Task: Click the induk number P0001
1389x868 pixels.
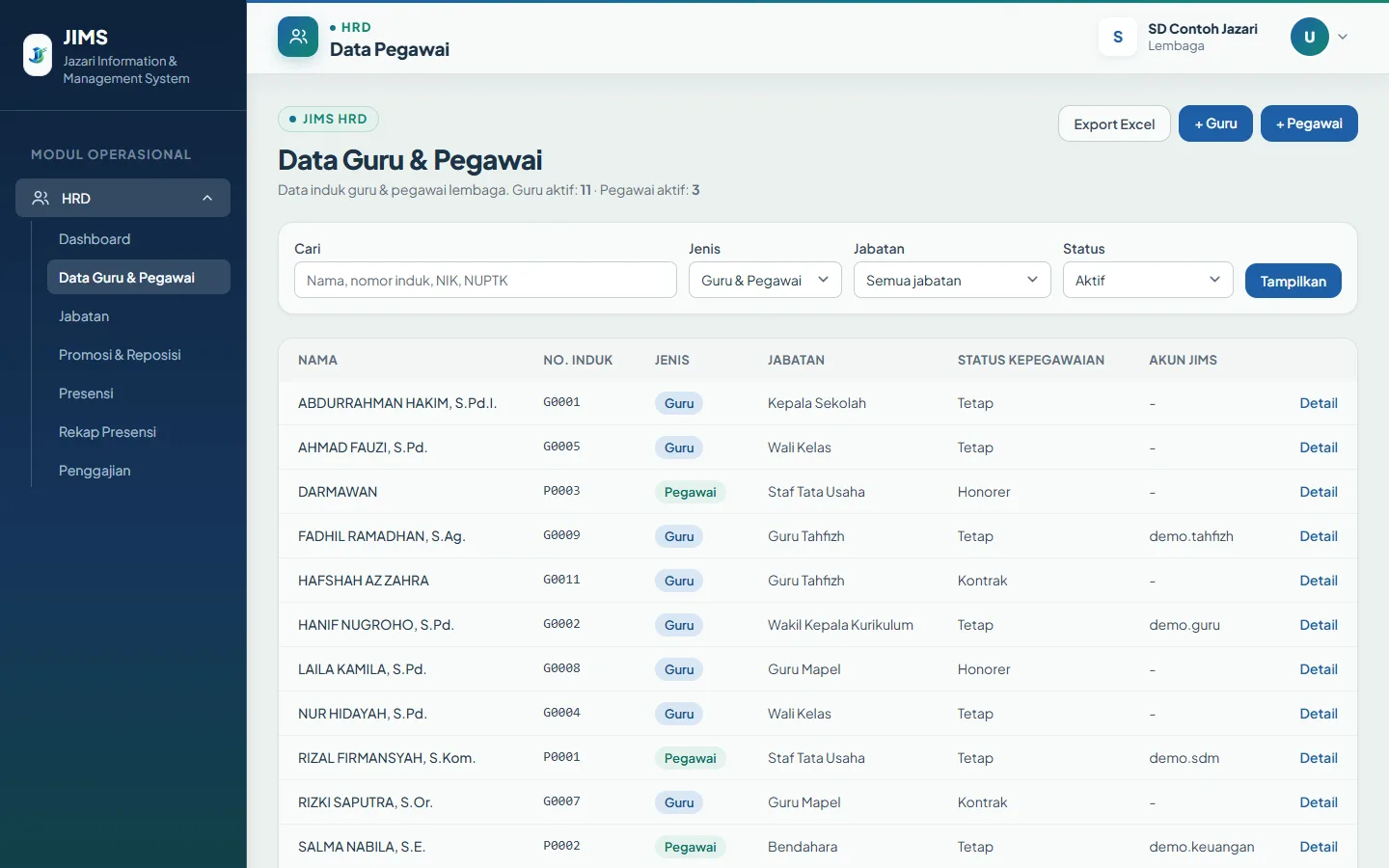Action: tap(561, 757)
